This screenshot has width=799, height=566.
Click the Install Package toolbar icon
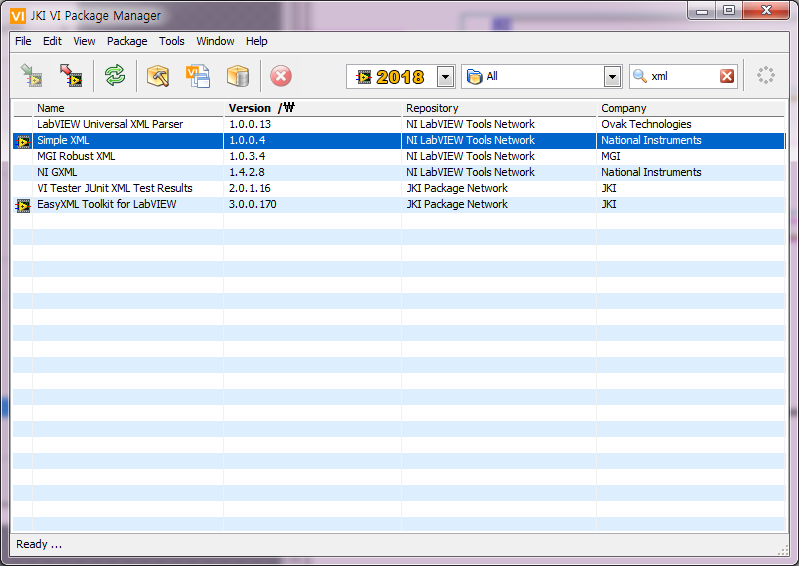pyautogui.click(x=31, y=76)
